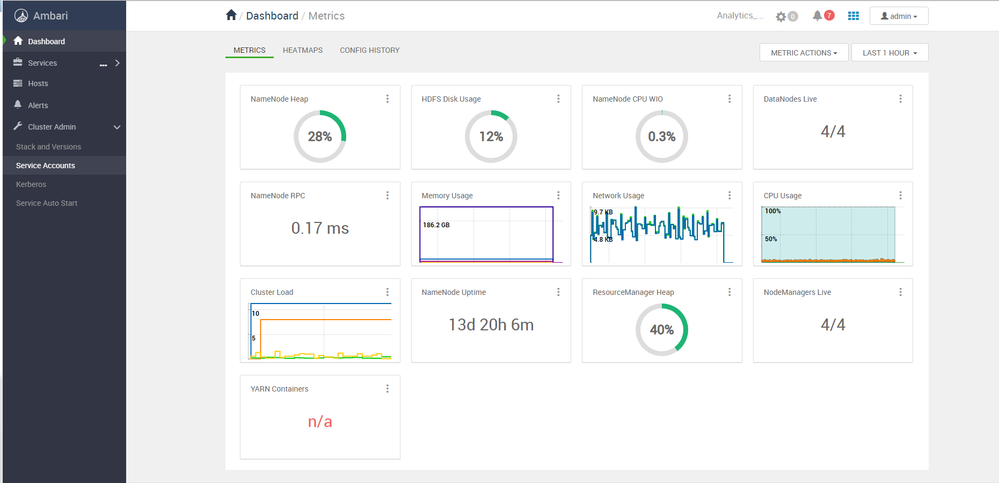
Task: Open YARN Containers widget options menu
Action: 387,389
